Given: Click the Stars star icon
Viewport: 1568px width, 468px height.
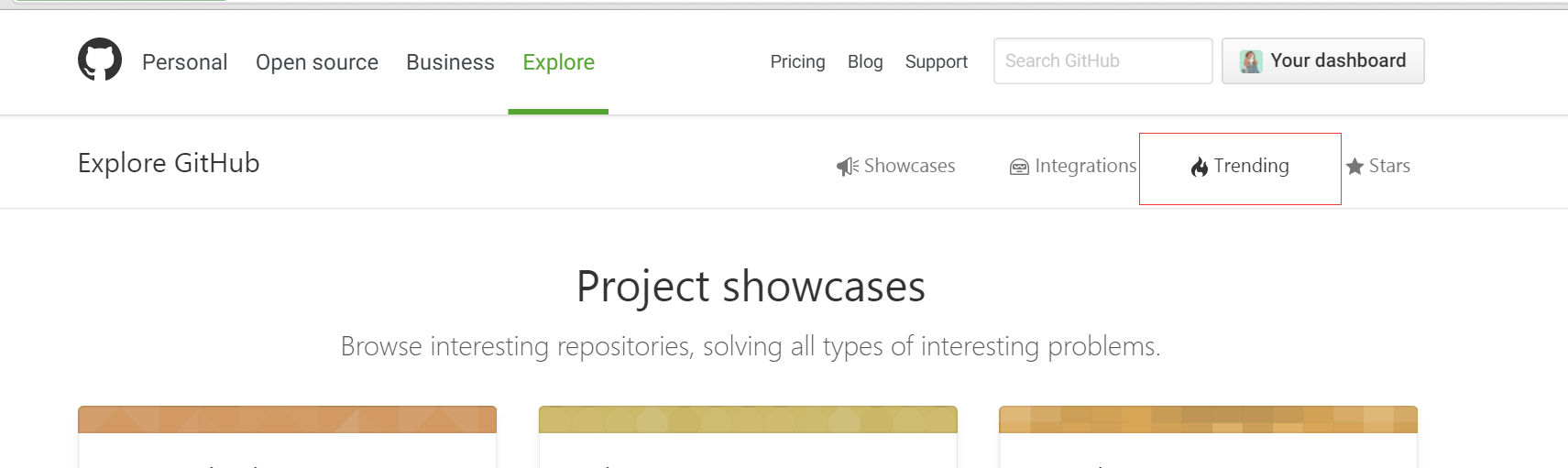Looking at the screenshot, I should 1354,167.
